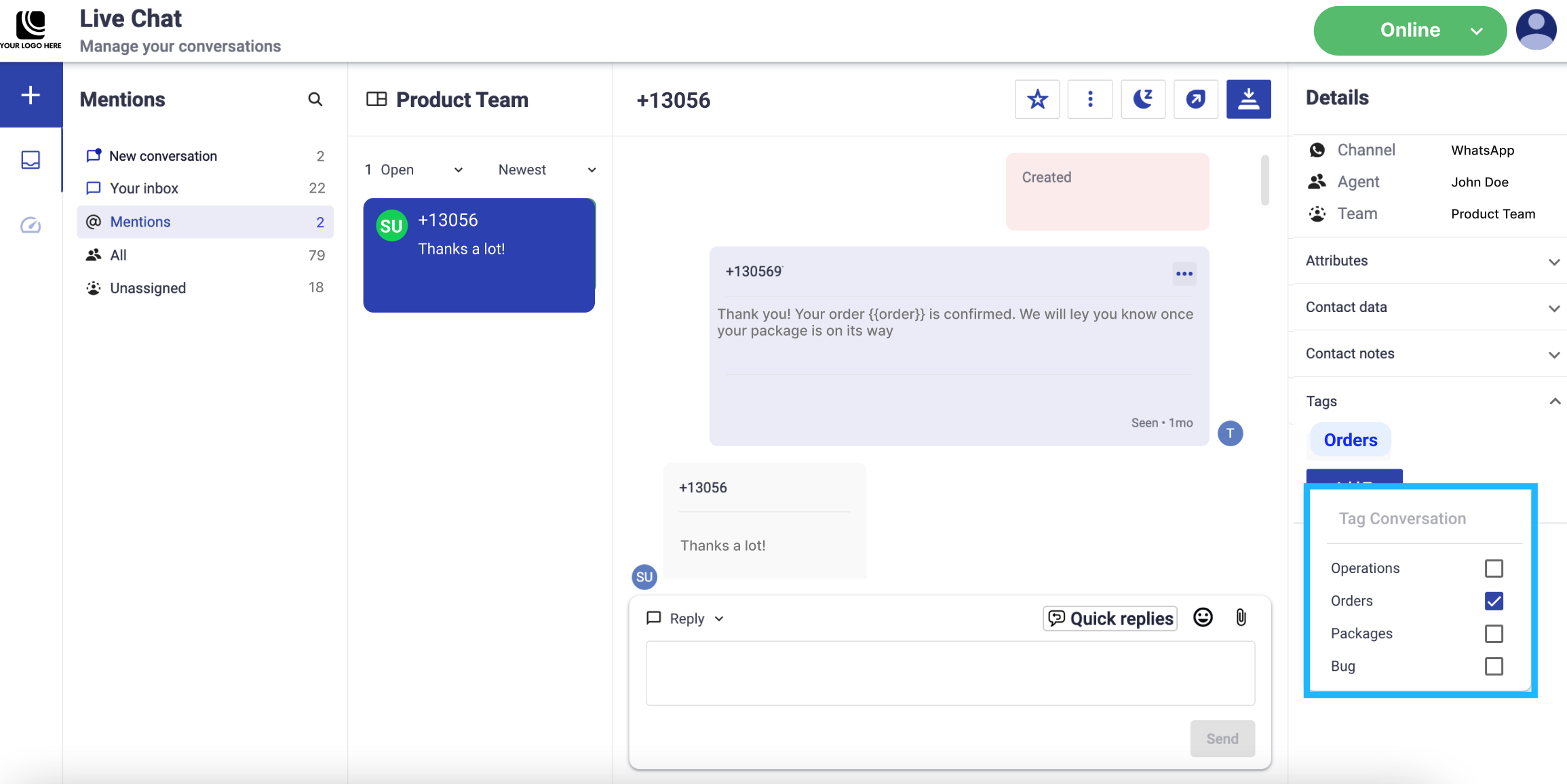The height and width of the screenshot is (784, 1567).
Task: Enable the Bug tag checkbox
Action: pyautogui.click(x=1494, y=666)
